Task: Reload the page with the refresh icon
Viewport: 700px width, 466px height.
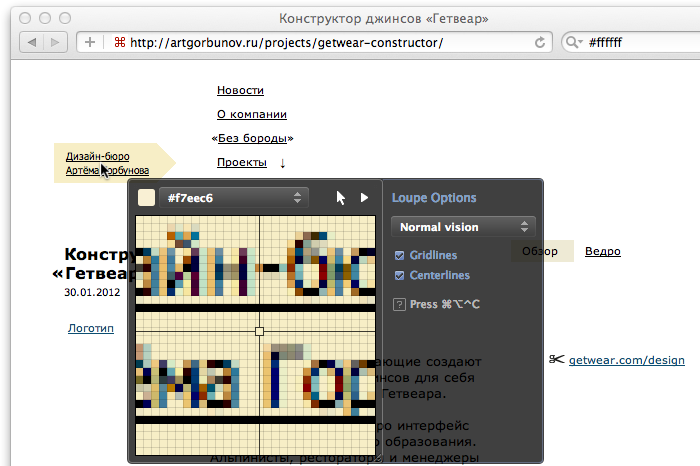Action: 541,42
